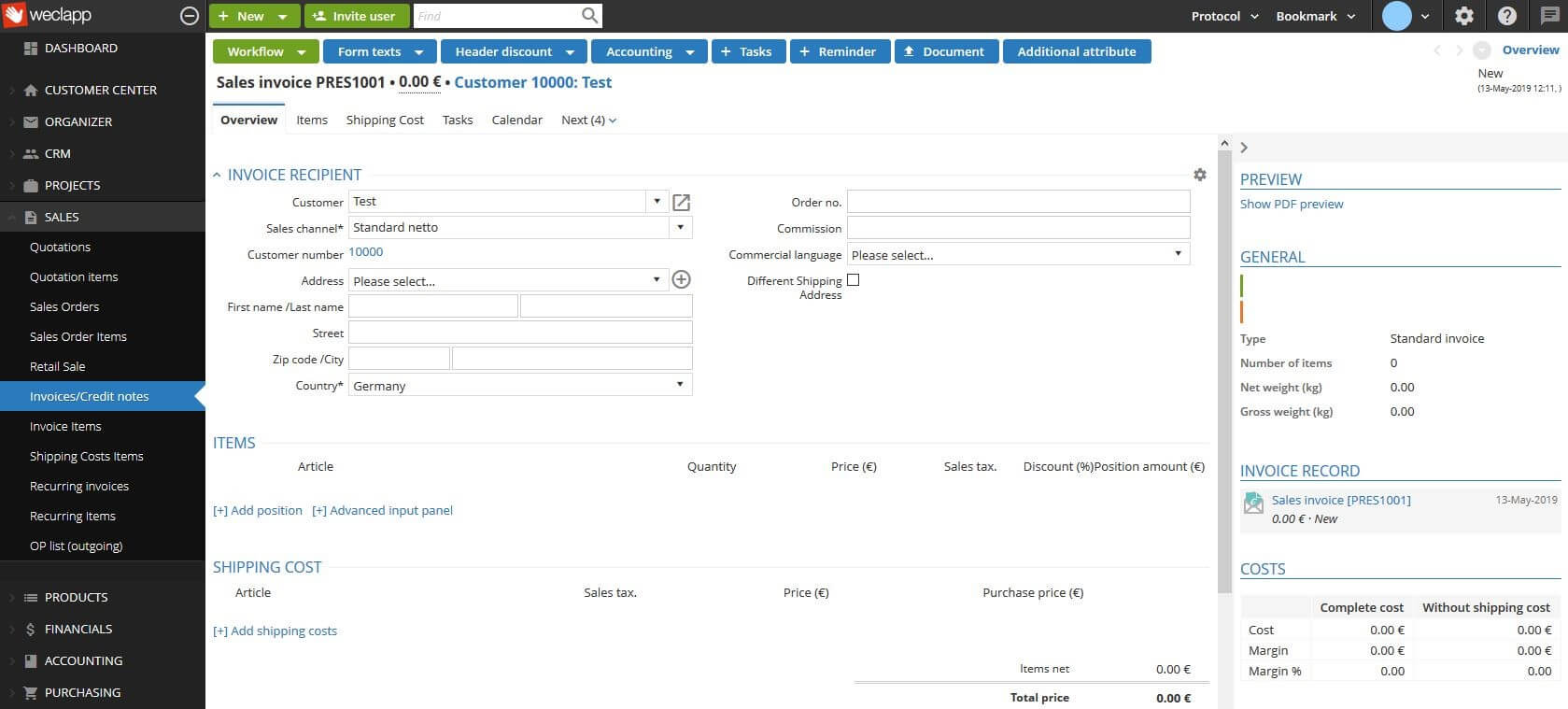Collapse the Invoice Recipient section
The width and height of the screenshot is (1568, 709).
click(x=217, y=175)
